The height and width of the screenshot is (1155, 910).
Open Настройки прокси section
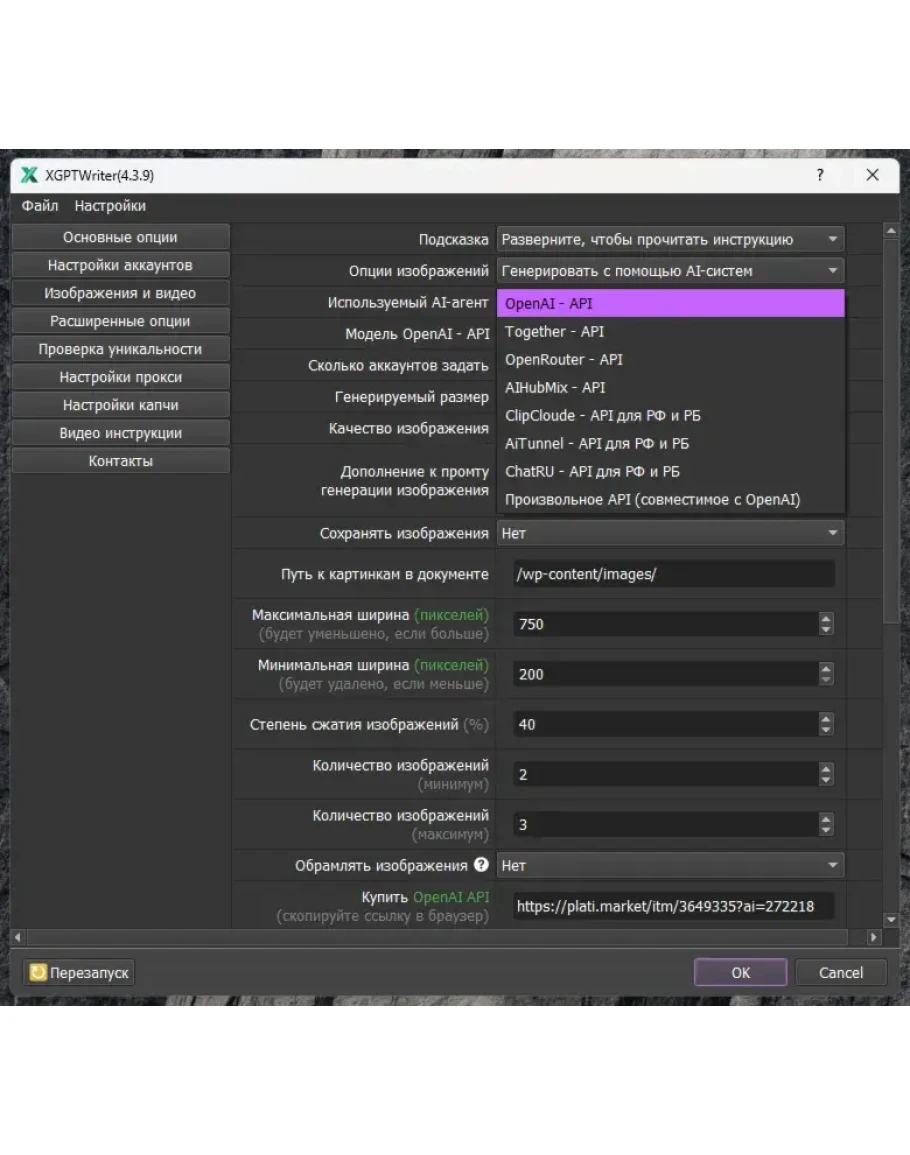[x=121, y=377]
